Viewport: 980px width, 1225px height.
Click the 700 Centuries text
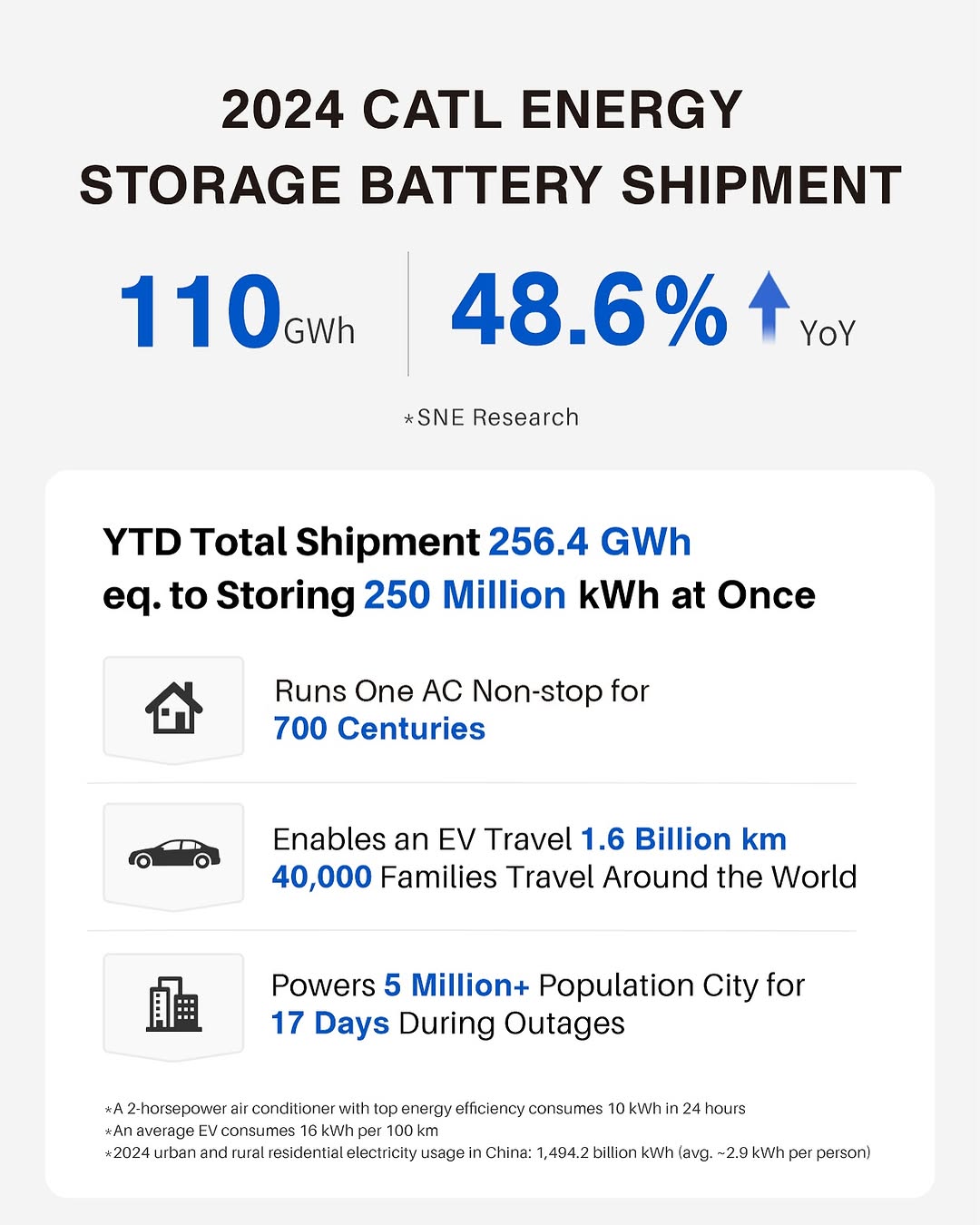tap(379, 729)
